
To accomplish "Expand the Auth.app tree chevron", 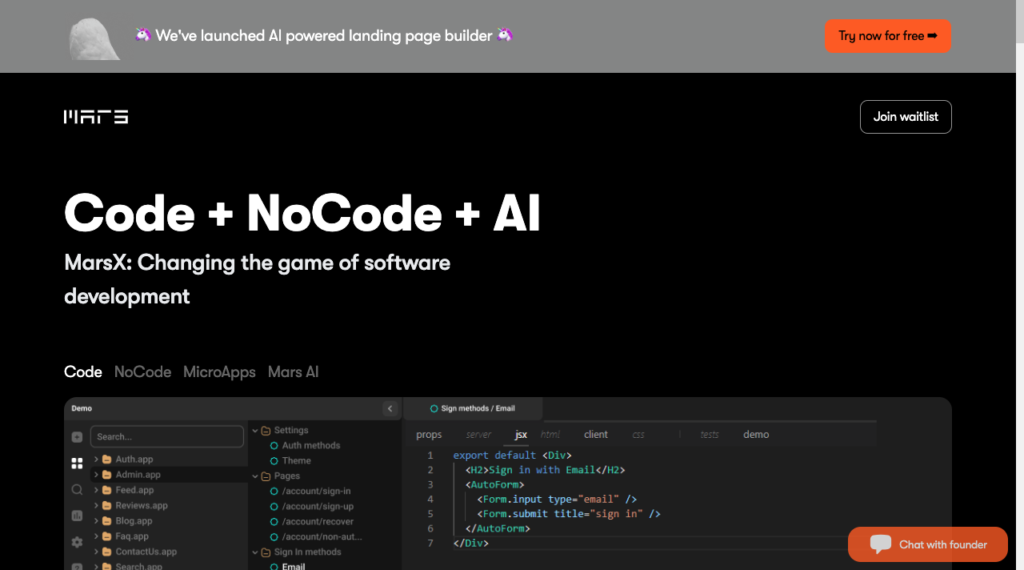I will click(96, 459).
